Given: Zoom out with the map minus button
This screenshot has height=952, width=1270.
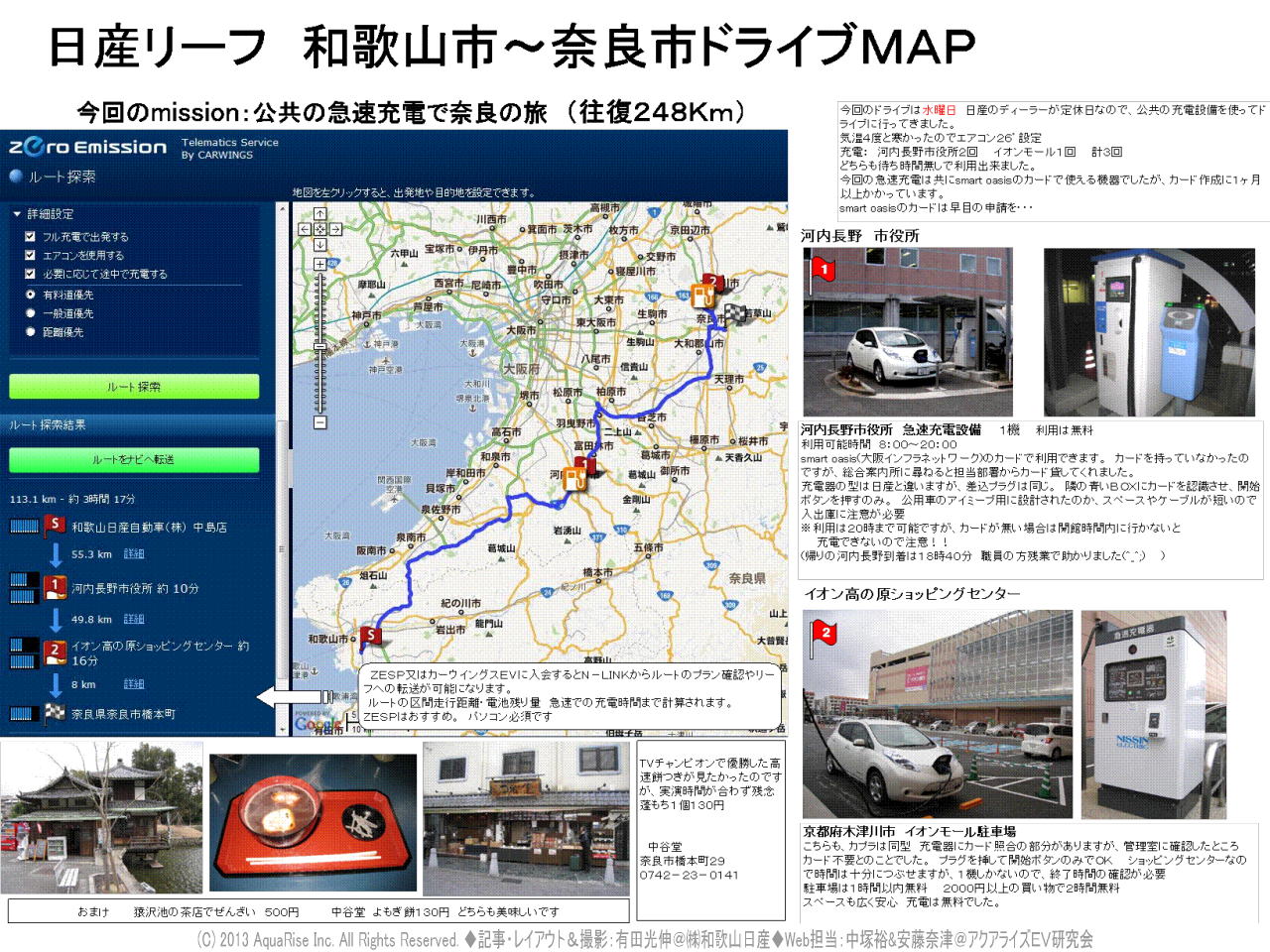Looking at the screenshot, I should pyautogui.click(x=319, y=422).
